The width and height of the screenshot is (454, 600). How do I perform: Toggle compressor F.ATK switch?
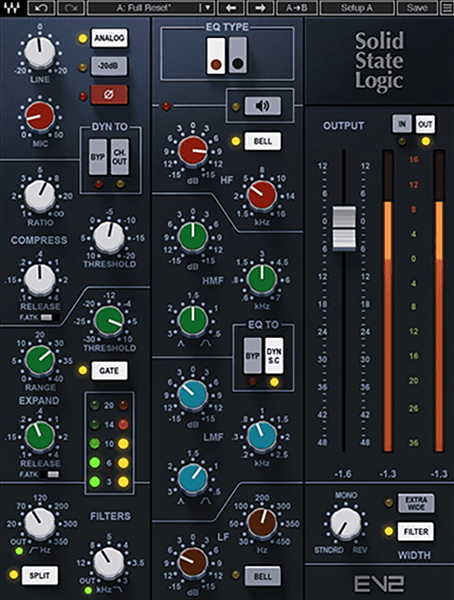click(49, 318)
